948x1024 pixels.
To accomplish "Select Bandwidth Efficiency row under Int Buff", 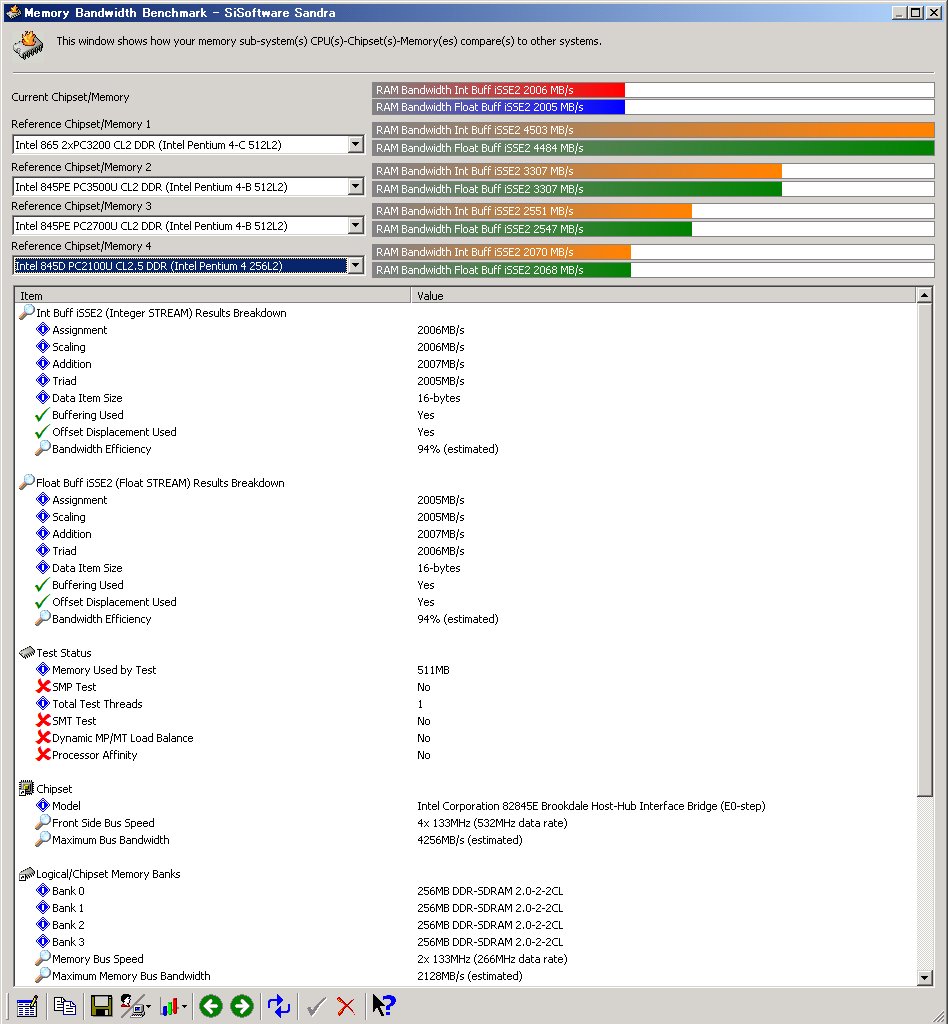I will [466, 449].
